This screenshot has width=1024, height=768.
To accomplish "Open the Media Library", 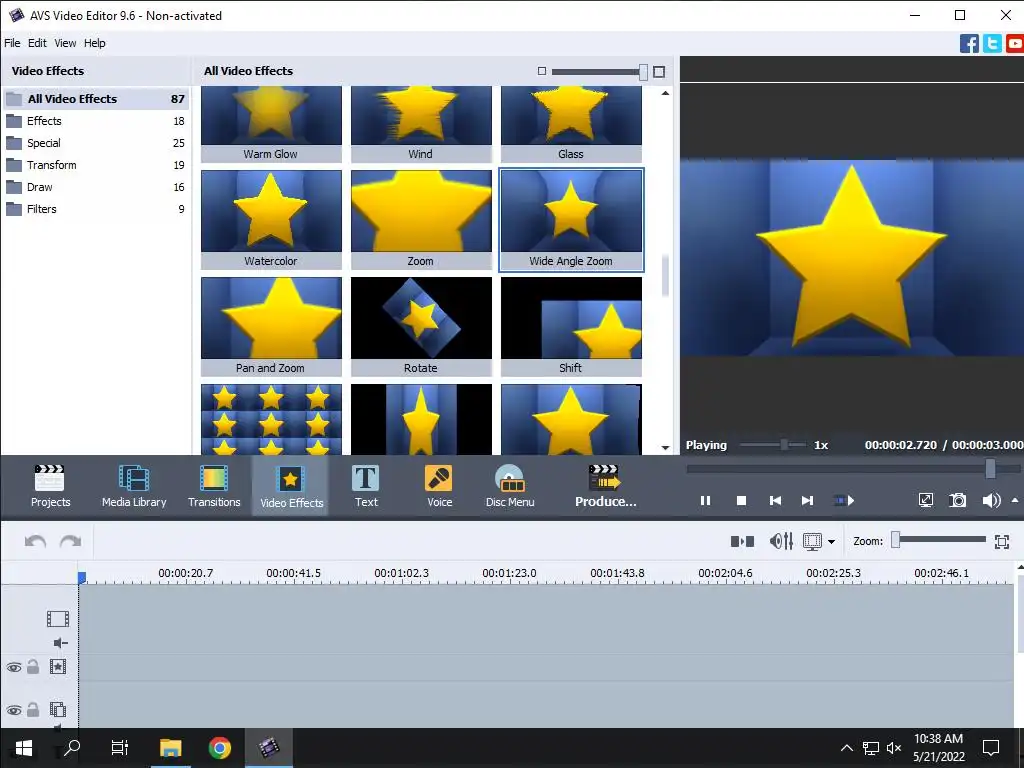I will pos(134,486).
